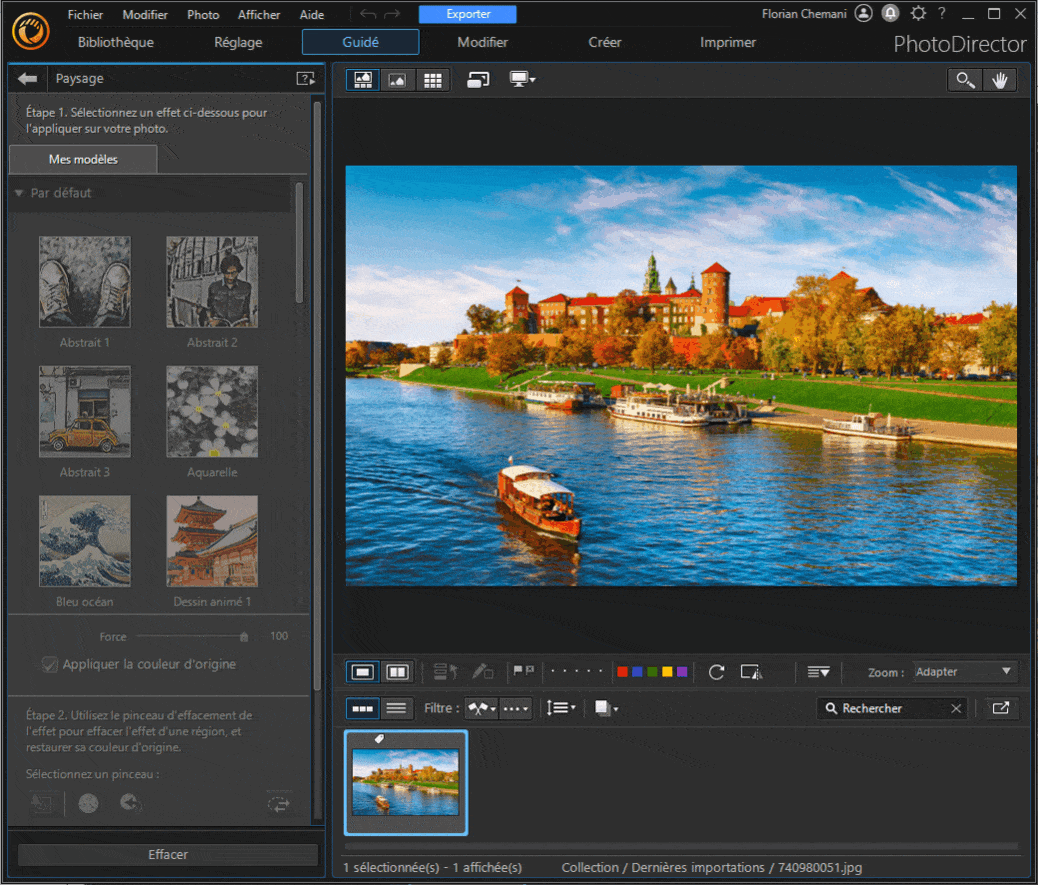Image resolution: width=1038 pixels, height=885 pixels.
Task: Click the back arrow in the Paysage panel
Action: [27, 78]
